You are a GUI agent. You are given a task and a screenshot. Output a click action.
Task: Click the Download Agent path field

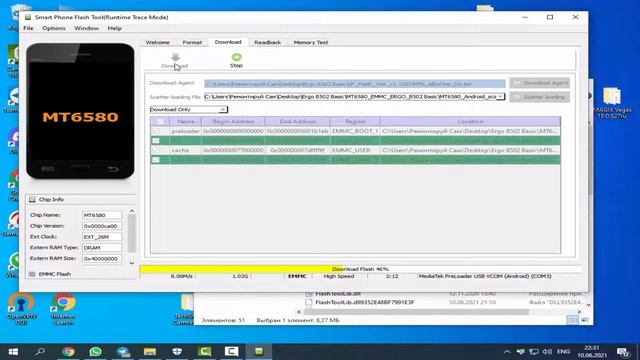click(355, 84)
